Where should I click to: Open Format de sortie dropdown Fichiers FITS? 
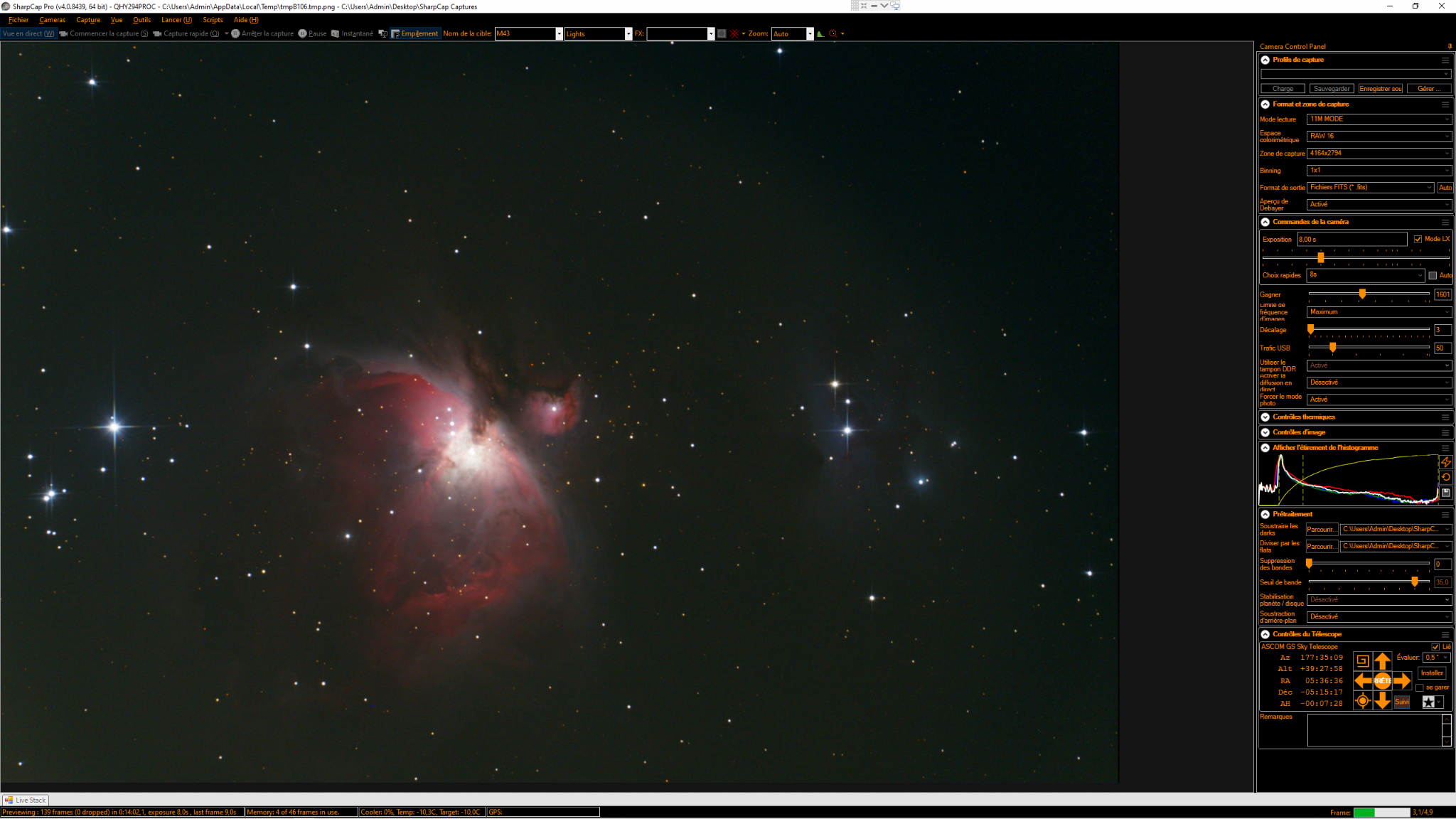click(x=1370, y=187)
